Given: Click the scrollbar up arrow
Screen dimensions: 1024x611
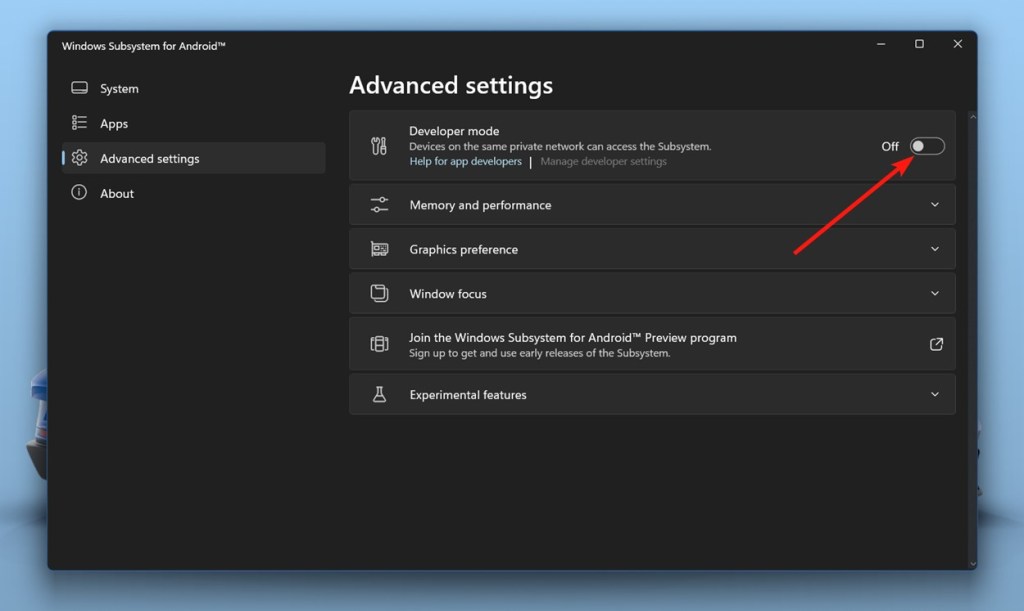Looking at the screenshot, I should point(973,117).
